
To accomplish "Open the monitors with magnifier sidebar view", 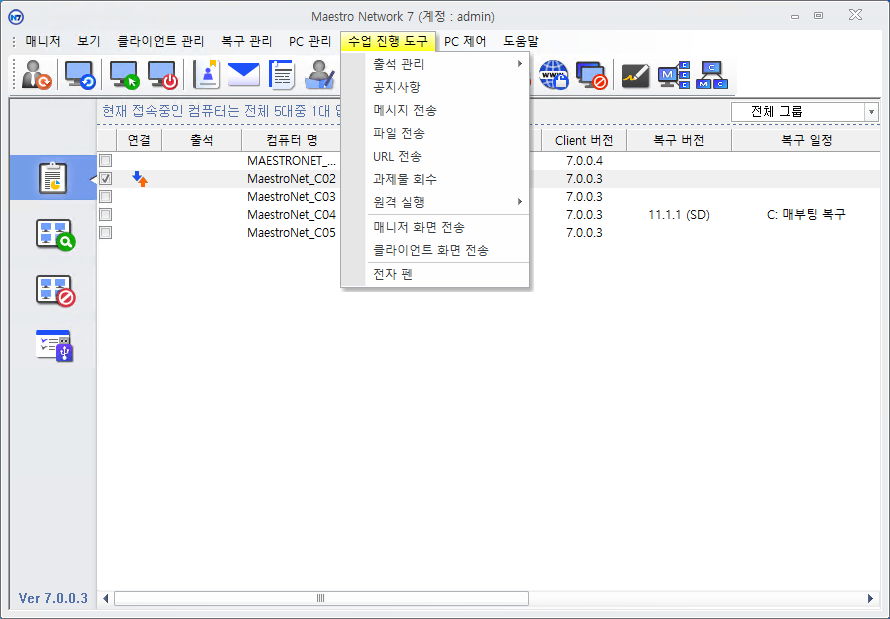I will coord(55,234).
